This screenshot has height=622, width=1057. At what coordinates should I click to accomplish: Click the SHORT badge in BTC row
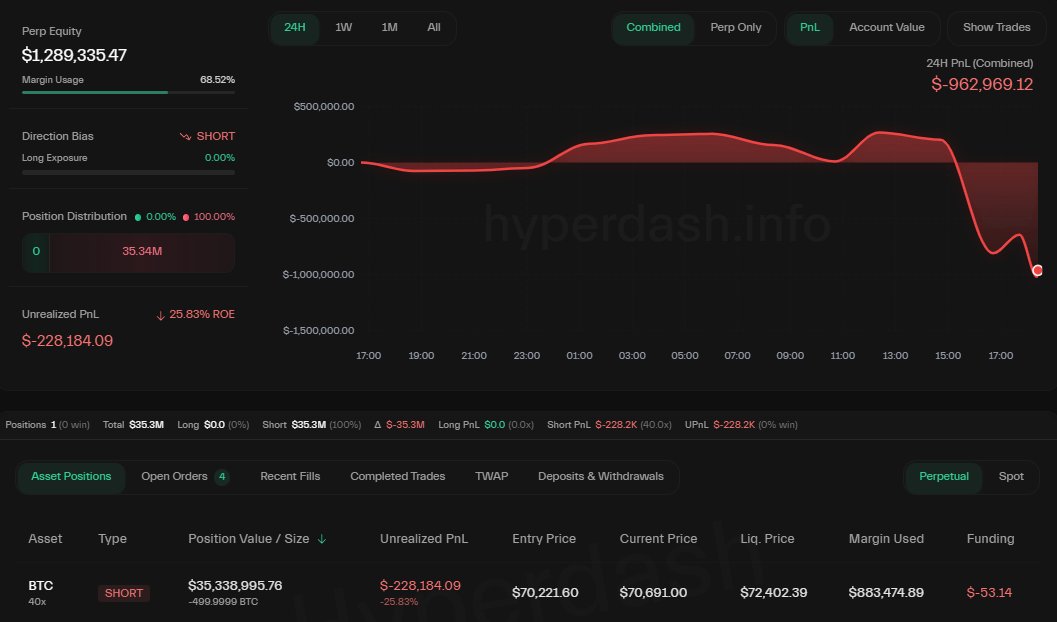click(x=123, y=593)
